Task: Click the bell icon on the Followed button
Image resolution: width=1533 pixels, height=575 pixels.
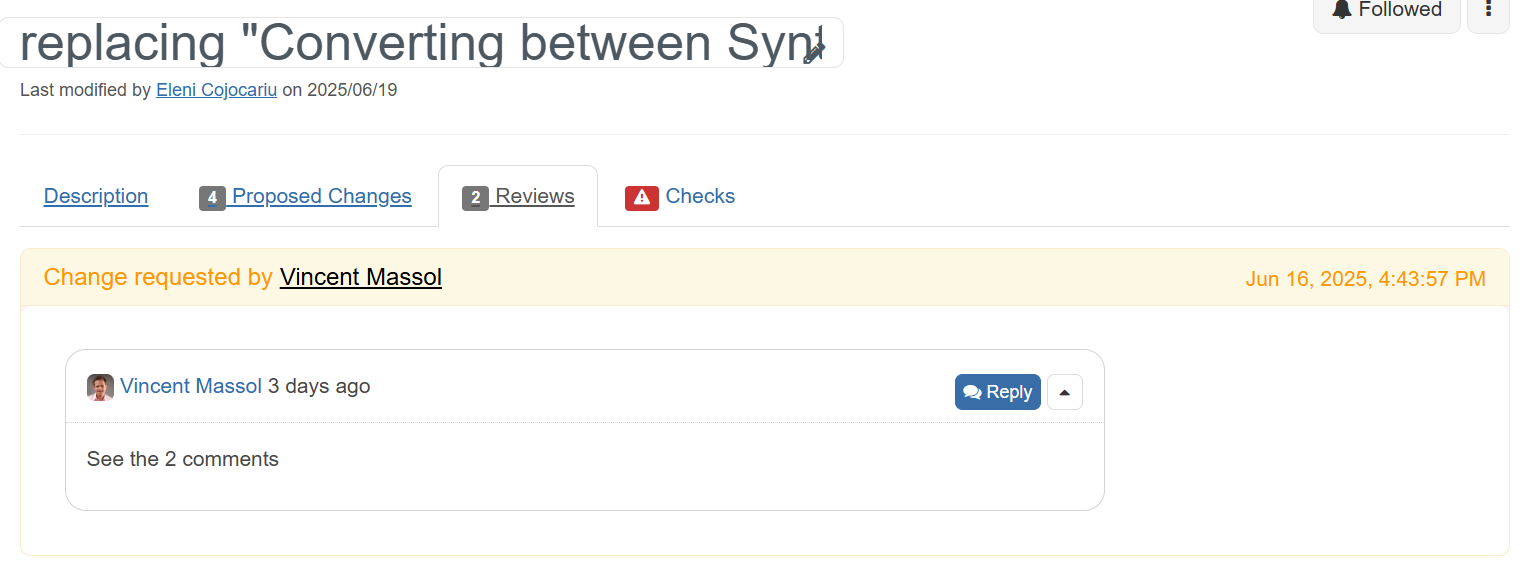Action: tap(1342, 9)
